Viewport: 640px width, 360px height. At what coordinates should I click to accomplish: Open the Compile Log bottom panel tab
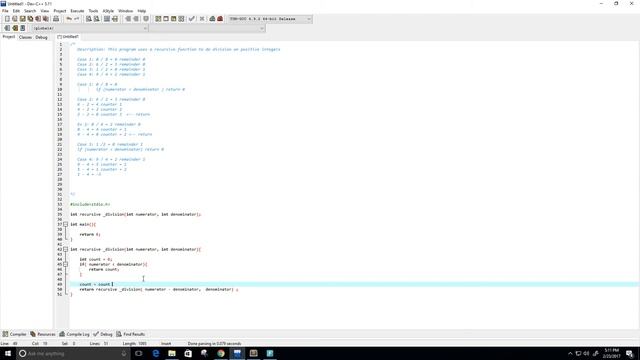pyautogui.click(x=74, y=334)
